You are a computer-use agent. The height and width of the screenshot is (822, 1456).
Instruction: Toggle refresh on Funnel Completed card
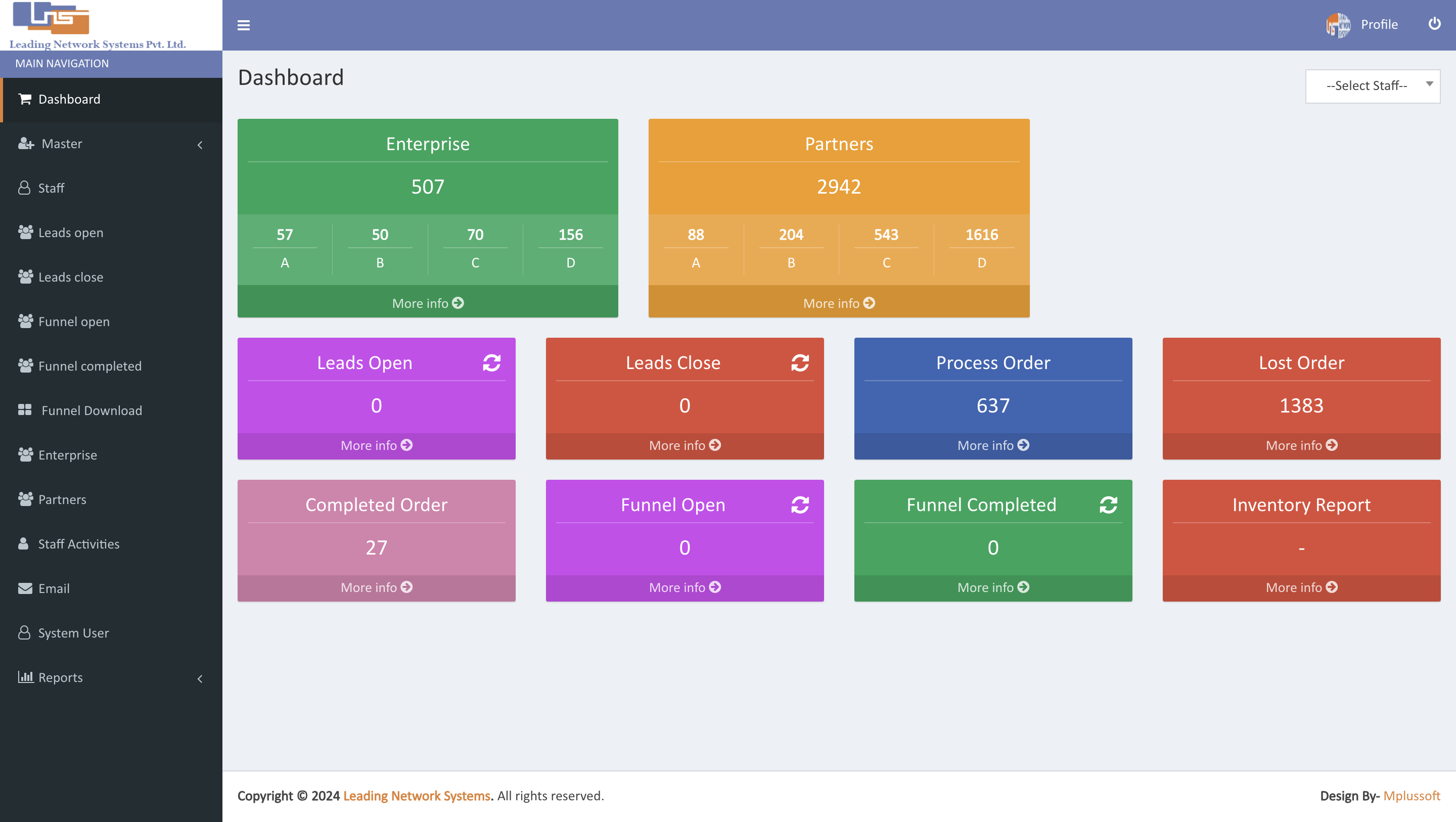point(1107,505)
